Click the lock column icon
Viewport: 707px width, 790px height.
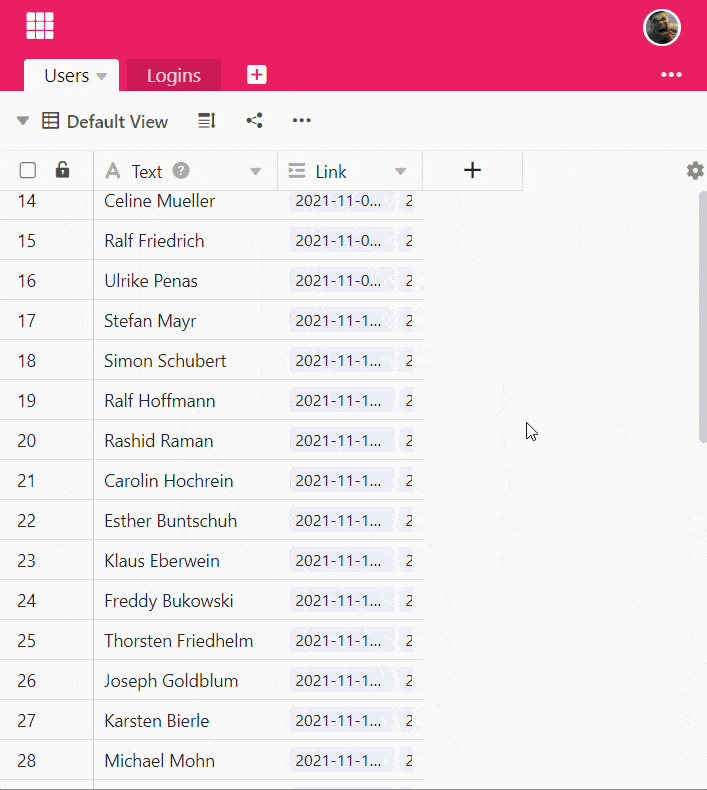click(x=62, y=170)
